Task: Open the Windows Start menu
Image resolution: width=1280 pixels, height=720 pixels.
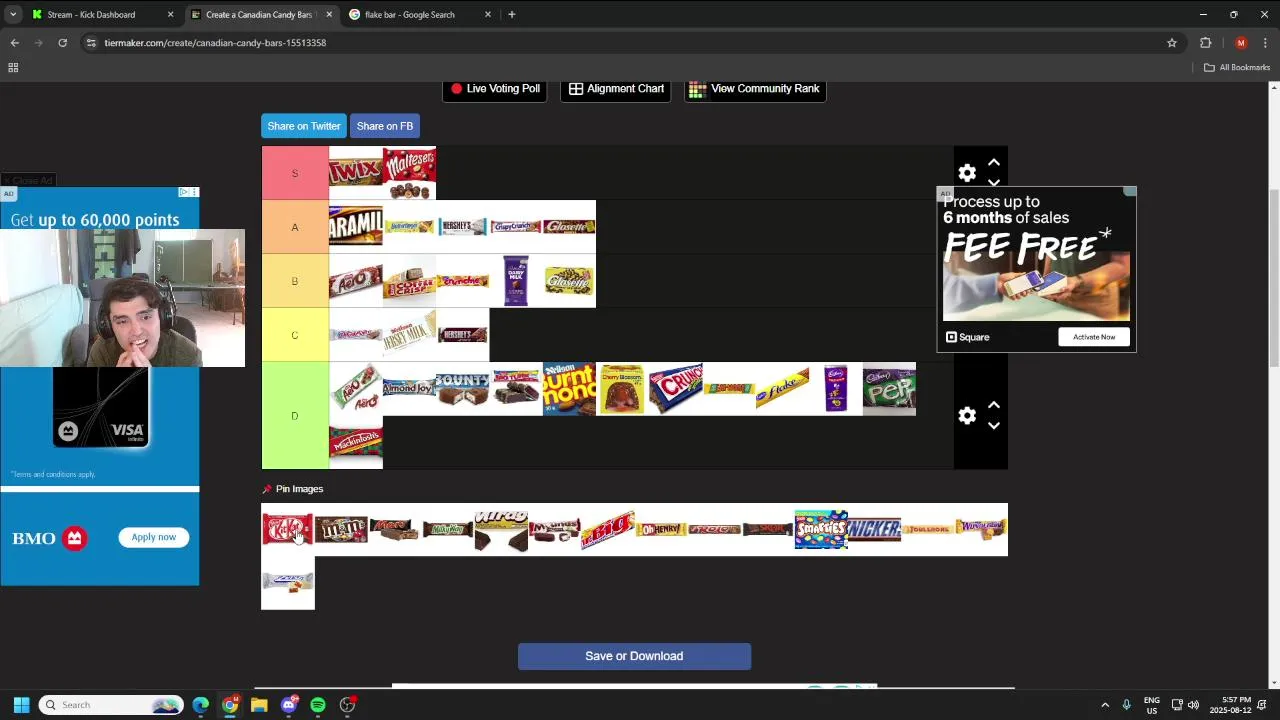Action: 21,705
